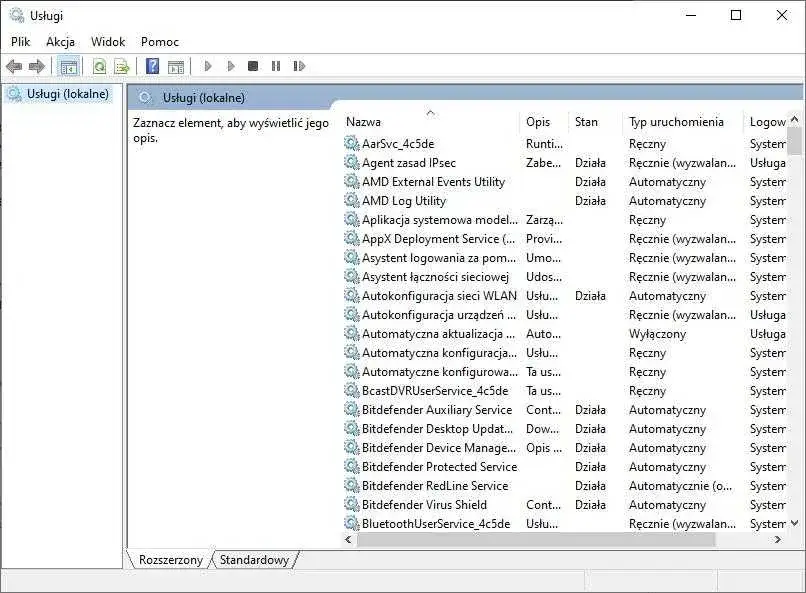Click Działa status of AMD Log Utility

(590, 201)
